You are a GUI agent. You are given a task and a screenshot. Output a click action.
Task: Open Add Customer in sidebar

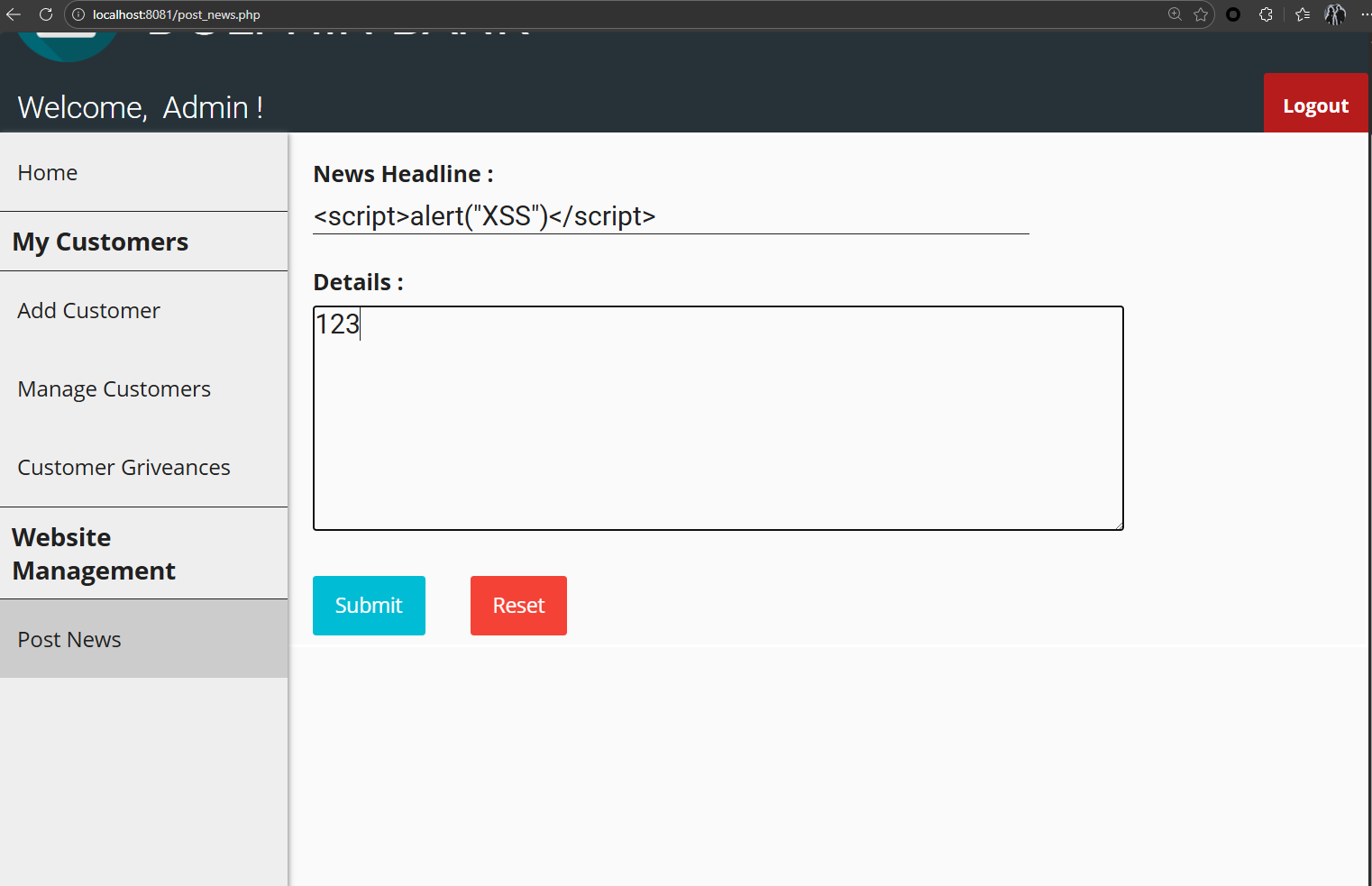88,311
